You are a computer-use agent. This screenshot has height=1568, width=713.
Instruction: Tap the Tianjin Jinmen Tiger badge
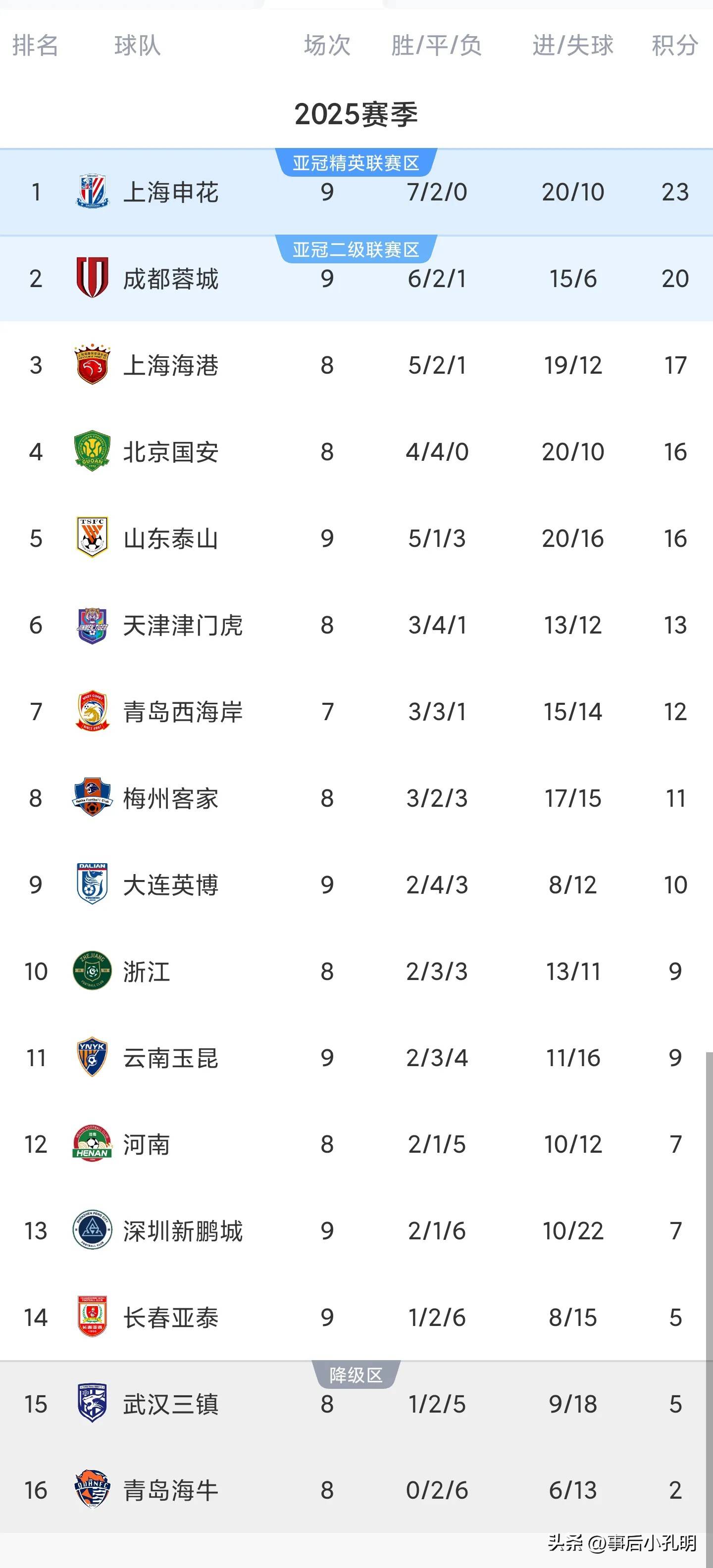pyautogui.click(x=92, y=625)
